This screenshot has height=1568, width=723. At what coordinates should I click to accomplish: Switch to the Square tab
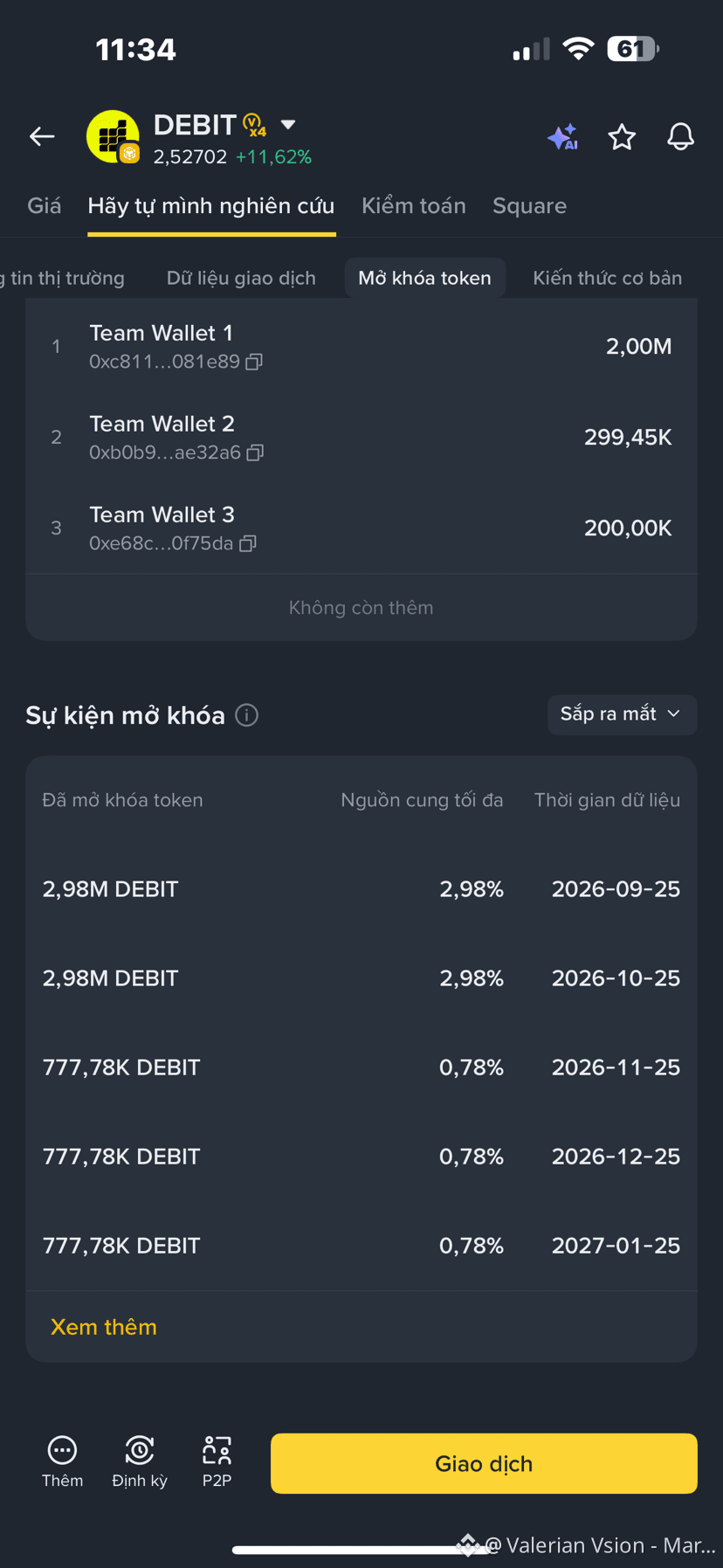(x=529, y=206)
